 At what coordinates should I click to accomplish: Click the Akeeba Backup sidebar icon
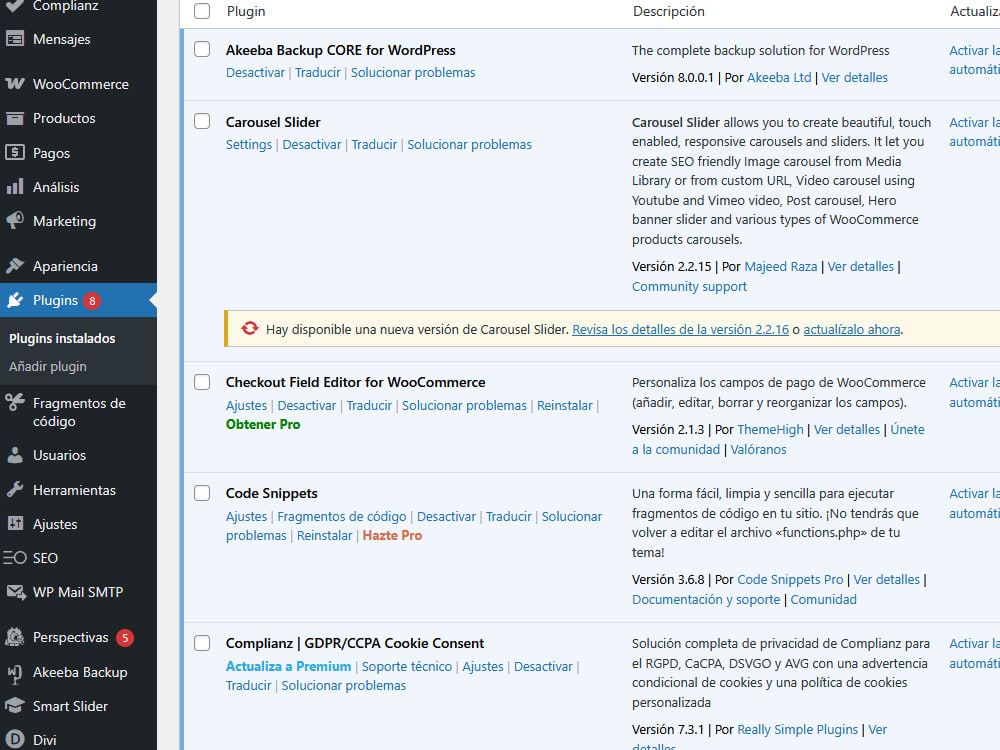[15, 673]
